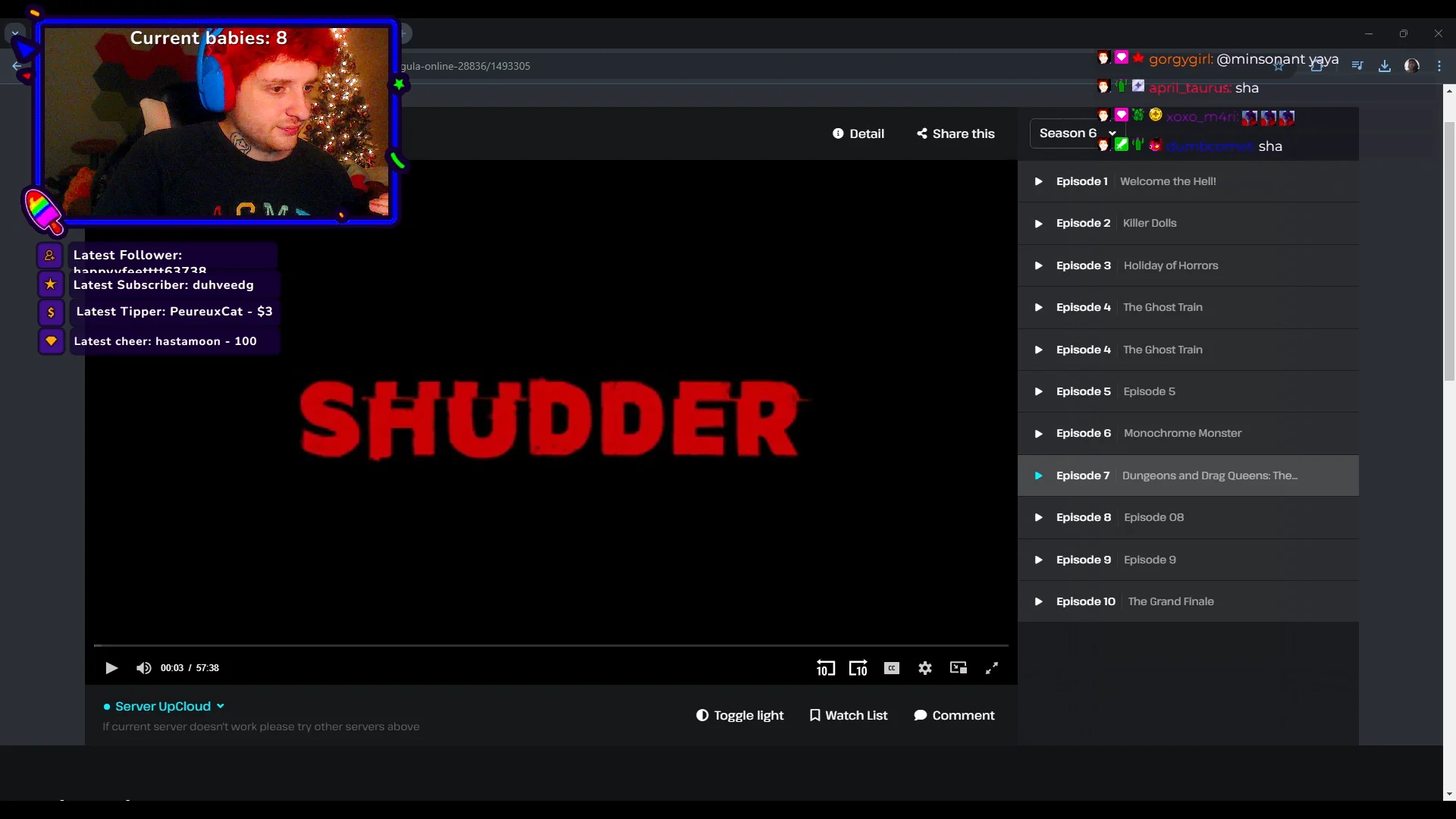Open browser downloads icon

point(1385,66)
